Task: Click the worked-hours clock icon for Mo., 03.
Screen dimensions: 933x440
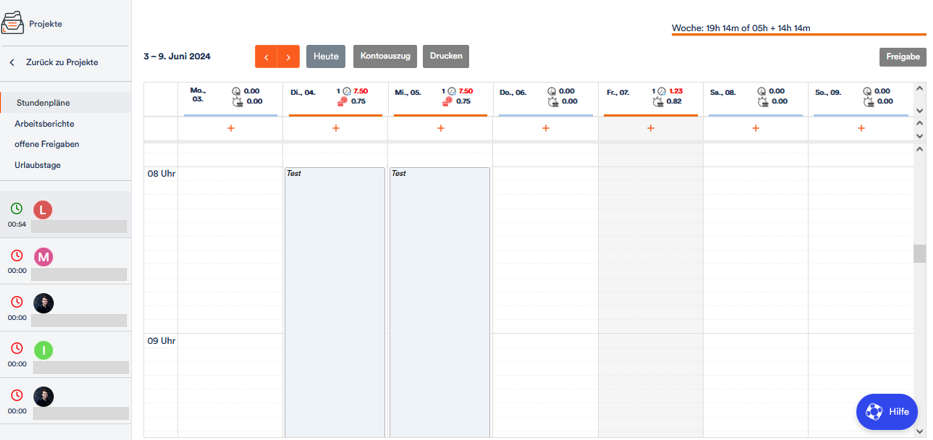Action: point(237,91)
